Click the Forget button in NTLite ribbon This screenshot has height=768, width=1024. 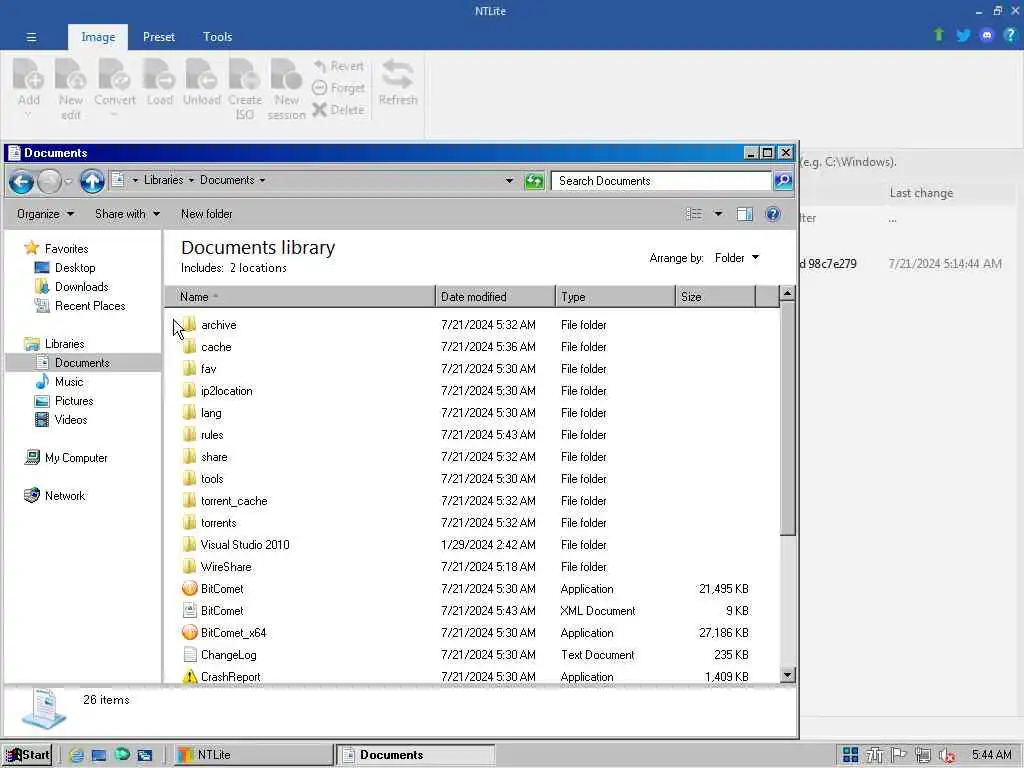tap(338, 88)
